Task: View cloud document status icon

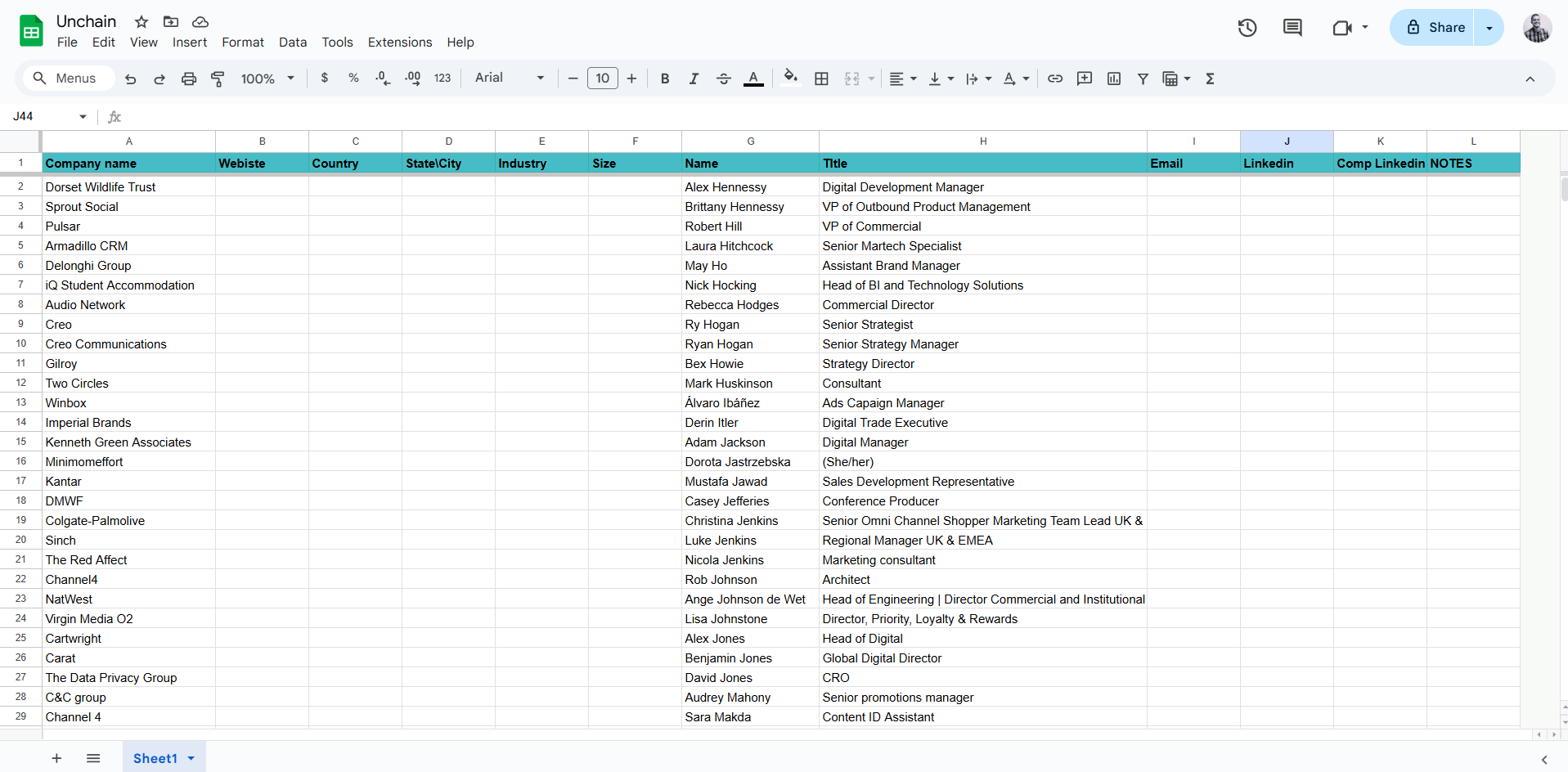Action: click(200, 21)
